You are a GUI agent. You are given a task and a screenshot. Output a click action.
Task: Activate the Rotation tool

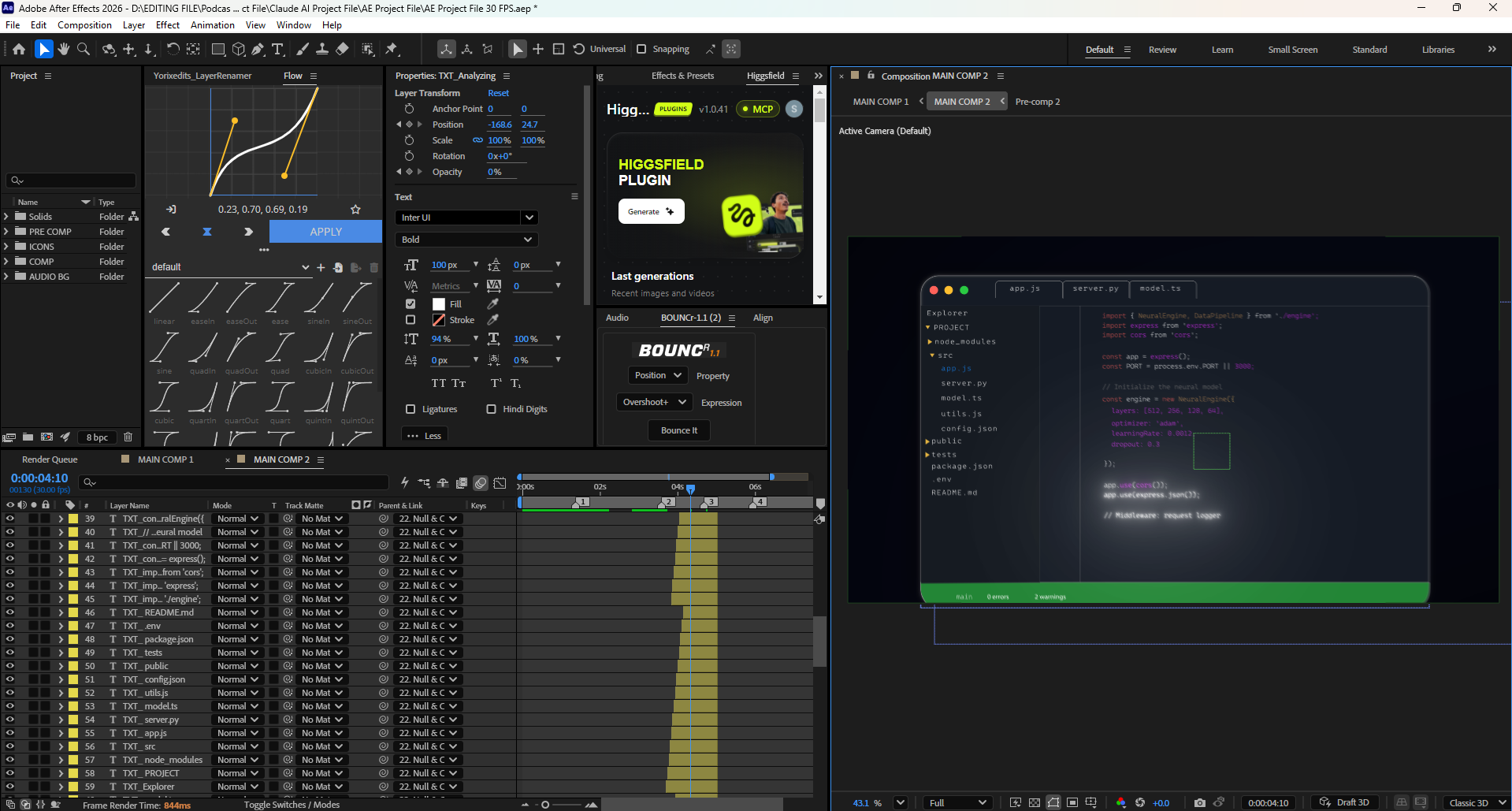coord(173,49)
